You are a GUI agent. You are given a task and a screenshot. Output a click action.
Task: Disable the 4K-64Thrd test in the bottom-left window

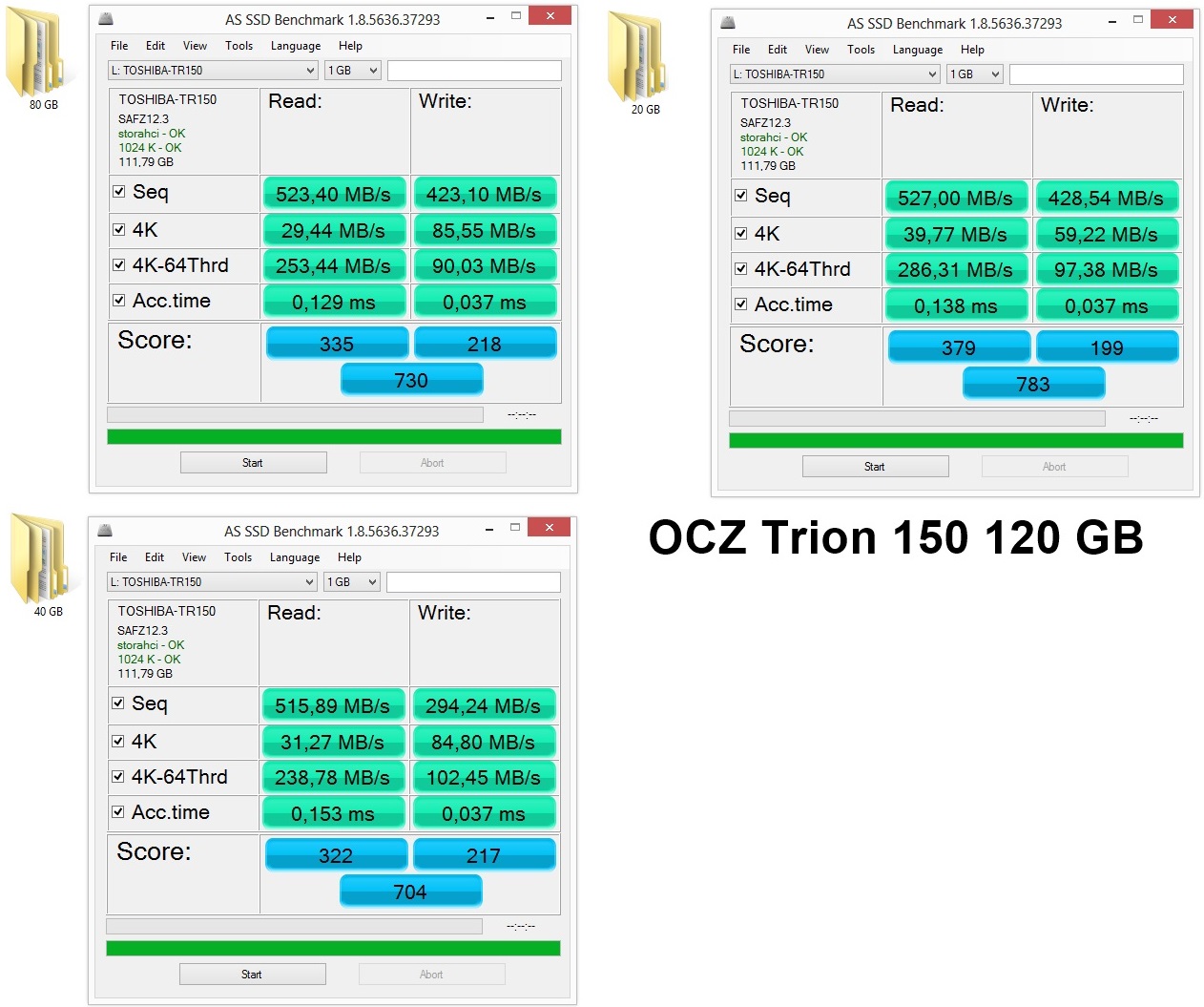tap(118, 777)
